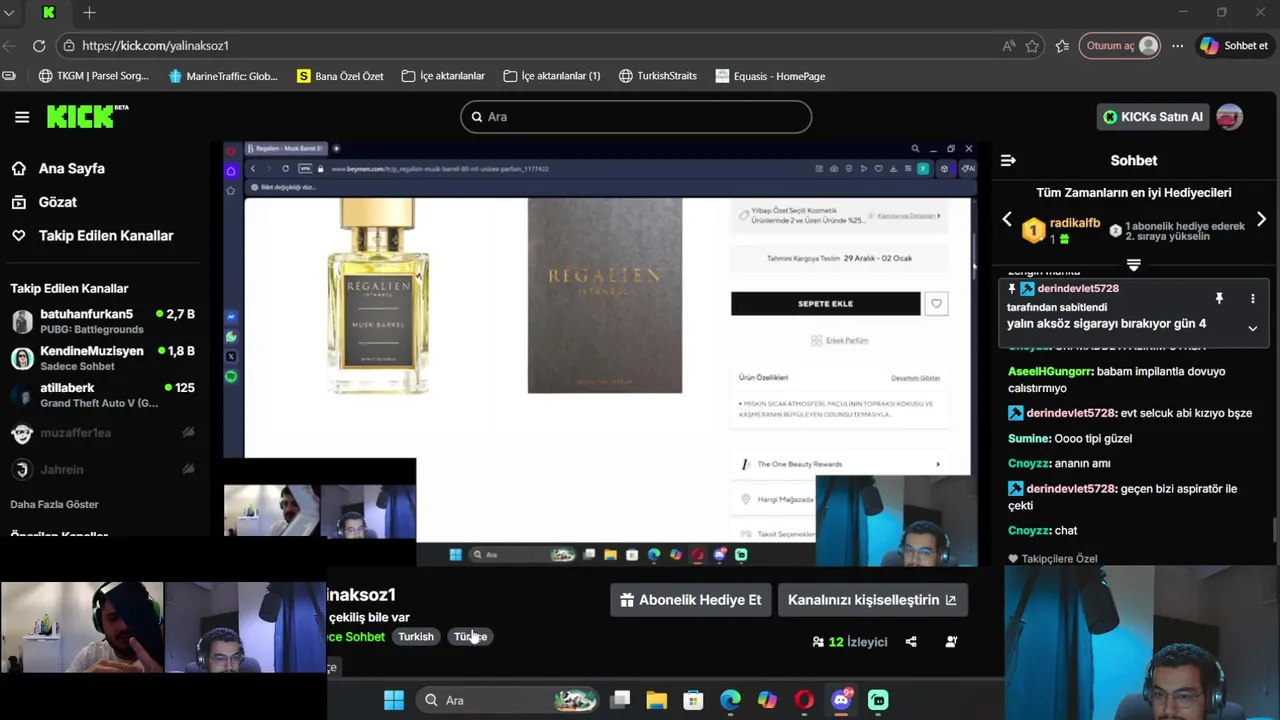
Task: Unpin the pinned chat message
Action: pyautogui.click(x=1219, y=298)
